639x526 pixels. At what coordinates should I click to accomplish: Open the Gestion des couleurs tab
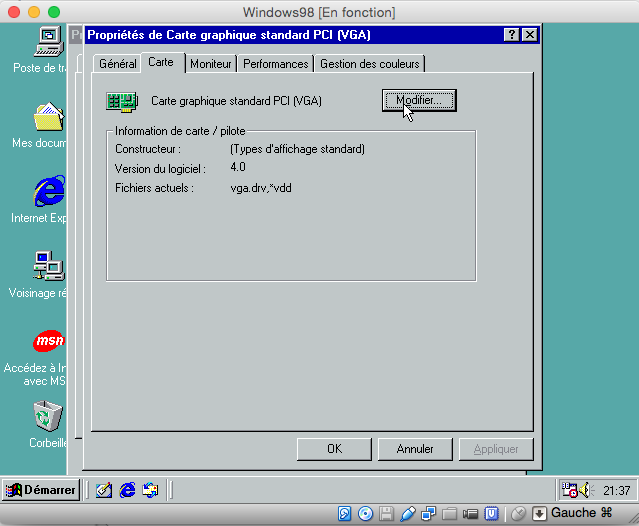click(370, 64)
